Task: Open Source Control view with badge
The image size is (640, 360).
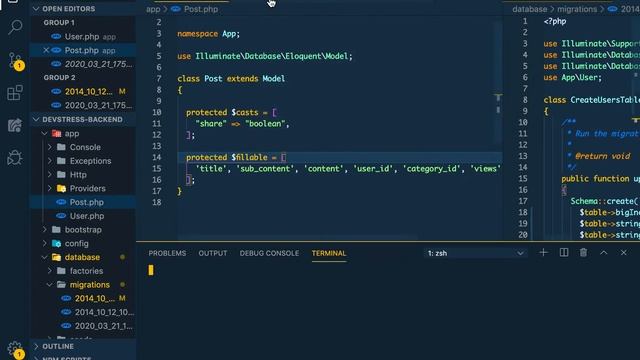Action: [x=16, y=61]
